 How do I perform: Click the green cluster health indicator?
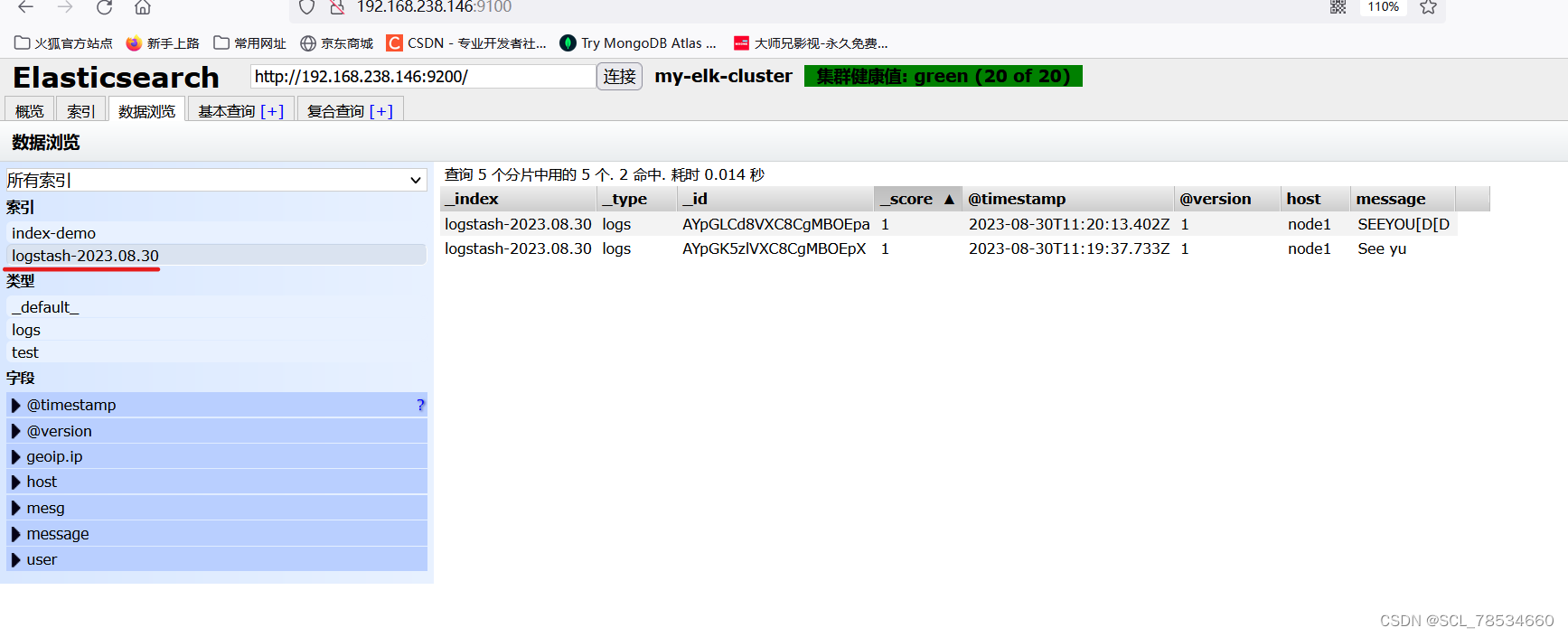pos(944,77)
